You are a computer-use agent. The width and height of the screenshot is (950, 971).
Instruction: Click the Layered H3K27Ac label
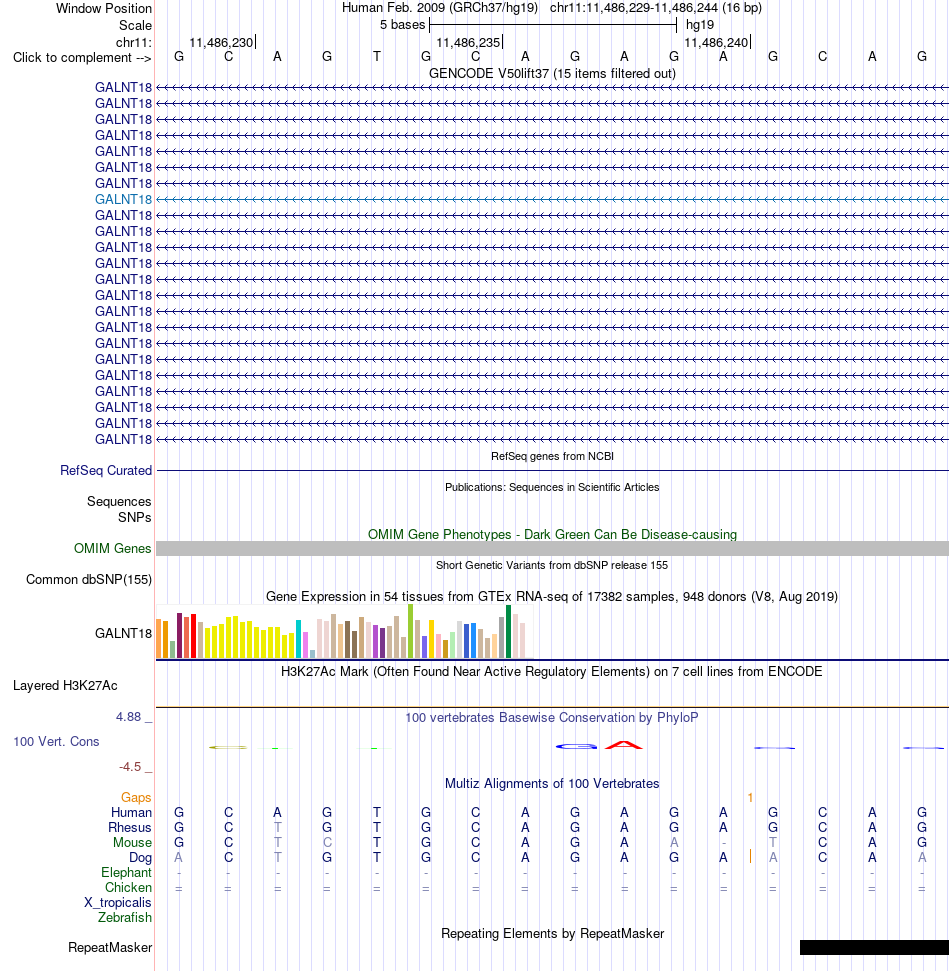[x=65, y=686]
